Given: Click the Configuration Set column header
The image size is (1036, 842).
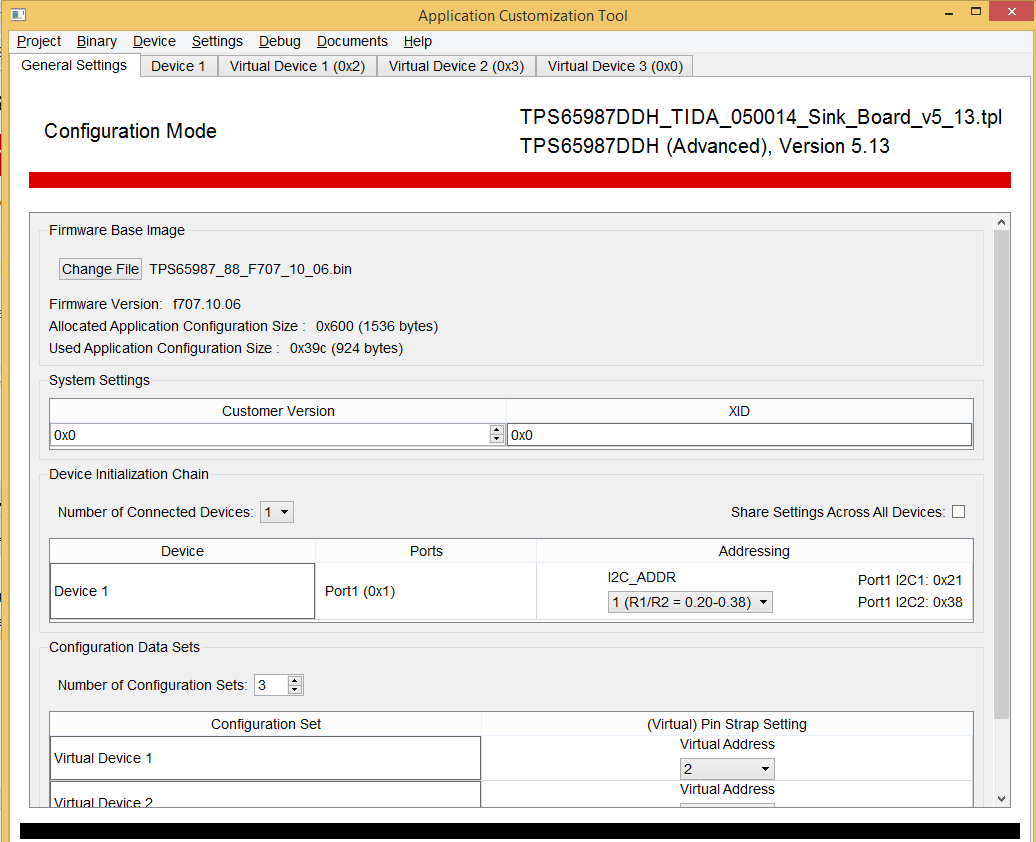Looking at the screenshot, I should [266, 724].
